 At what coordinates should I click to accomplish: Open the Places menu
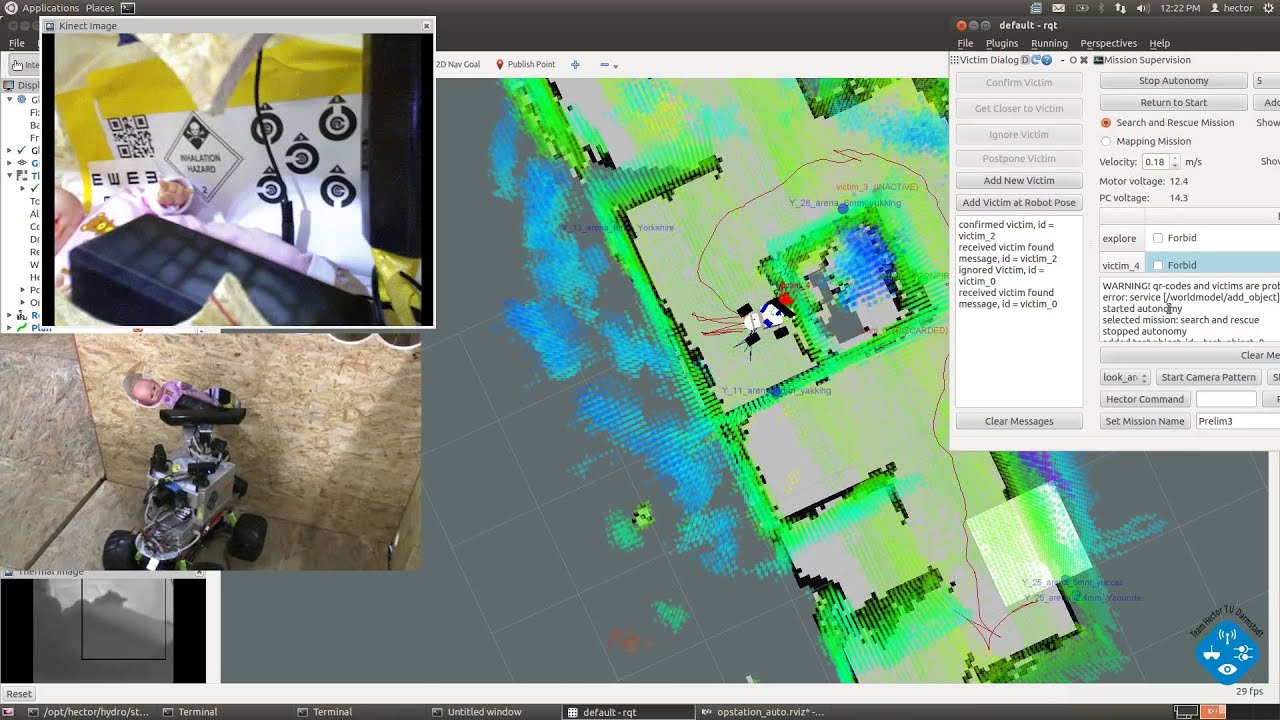[100, 8]
